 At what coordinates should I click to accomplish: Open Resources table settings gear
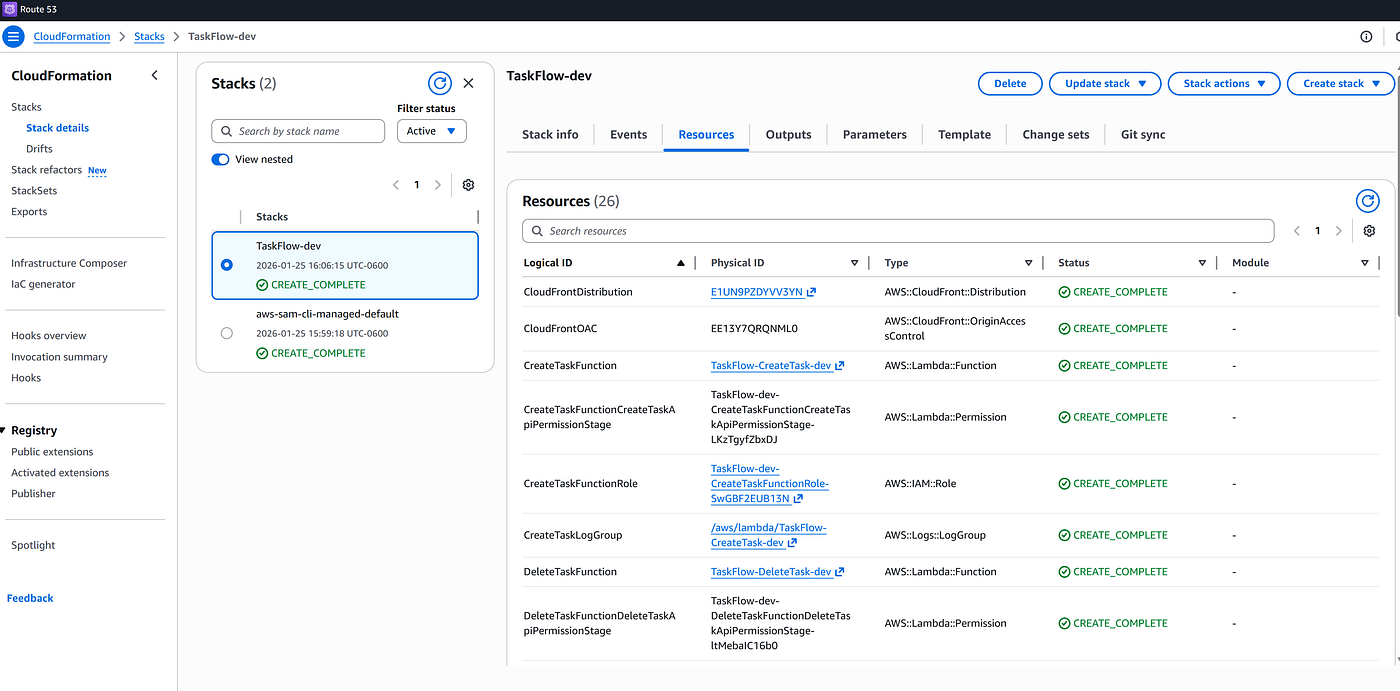point(1369,231)
